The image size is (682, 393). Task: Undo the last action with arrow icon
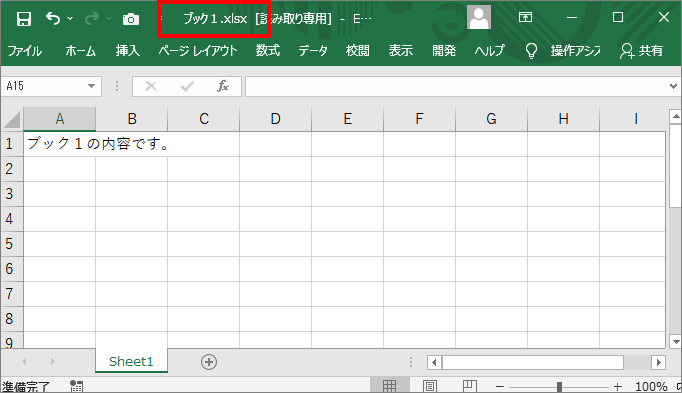click(x=53, y=19)
